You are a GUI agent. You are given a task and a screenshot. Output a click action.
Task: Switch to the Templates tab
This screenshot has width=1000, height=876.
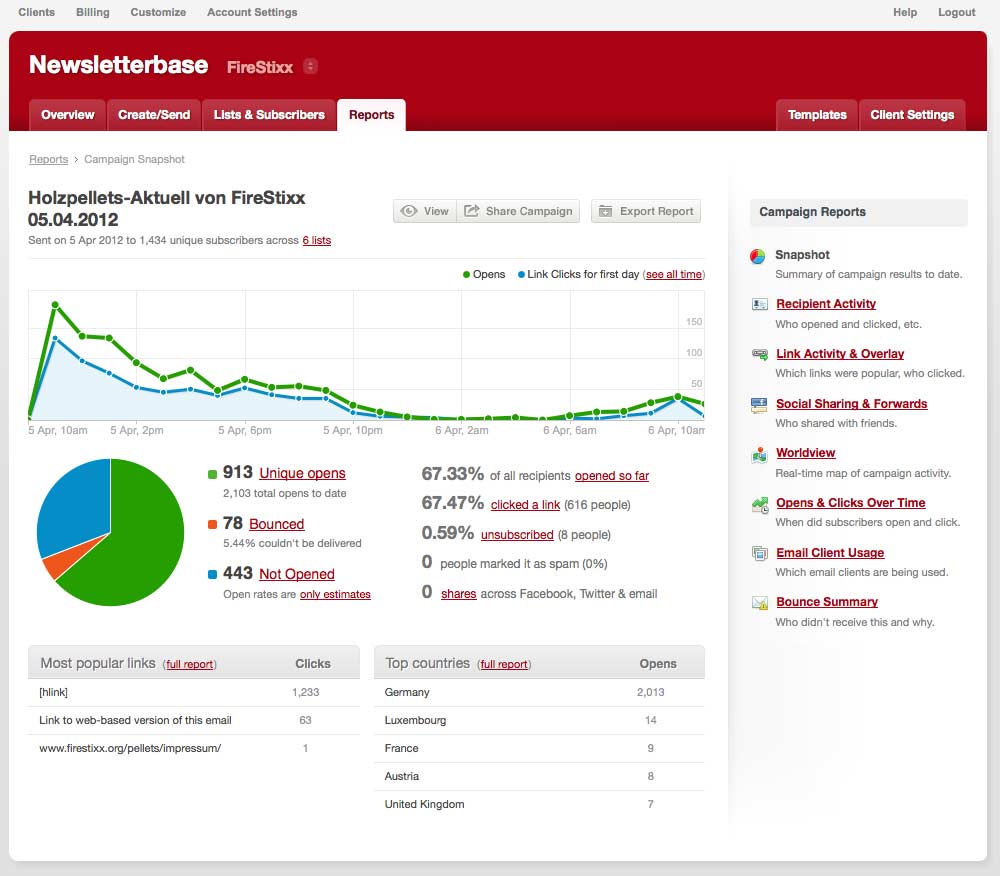pyautogui.click(x=817, y=115)
